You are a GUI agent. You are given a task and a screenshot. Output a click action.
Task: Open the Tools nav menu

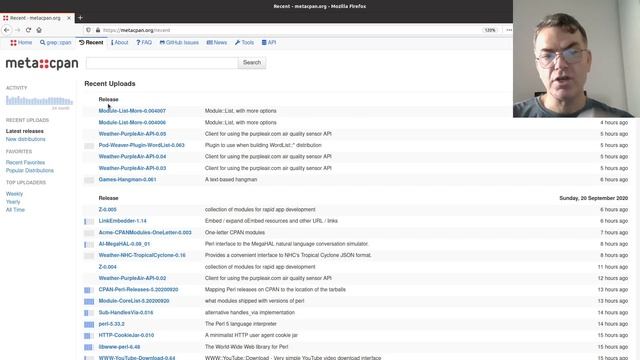244,42
